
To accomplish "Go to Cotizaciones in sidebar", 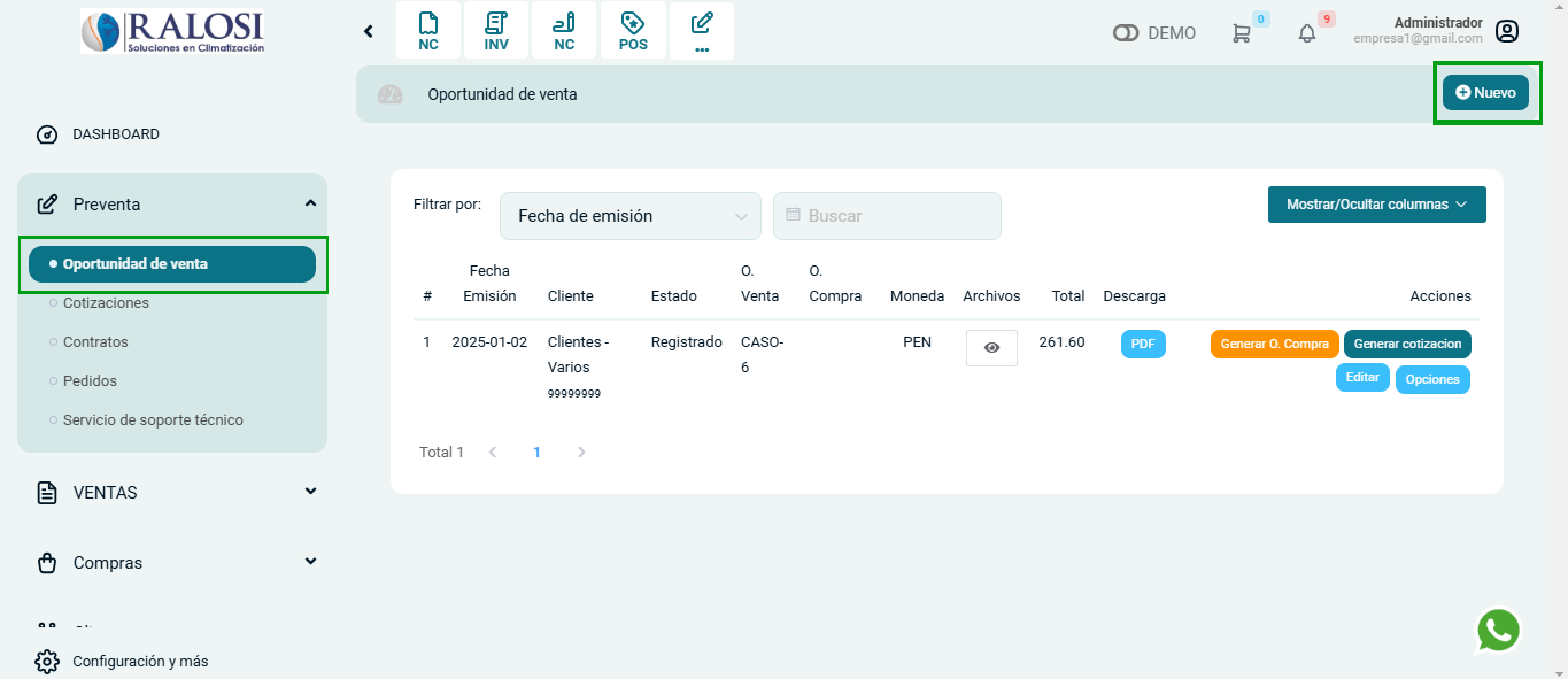I will tap(106, 303).
